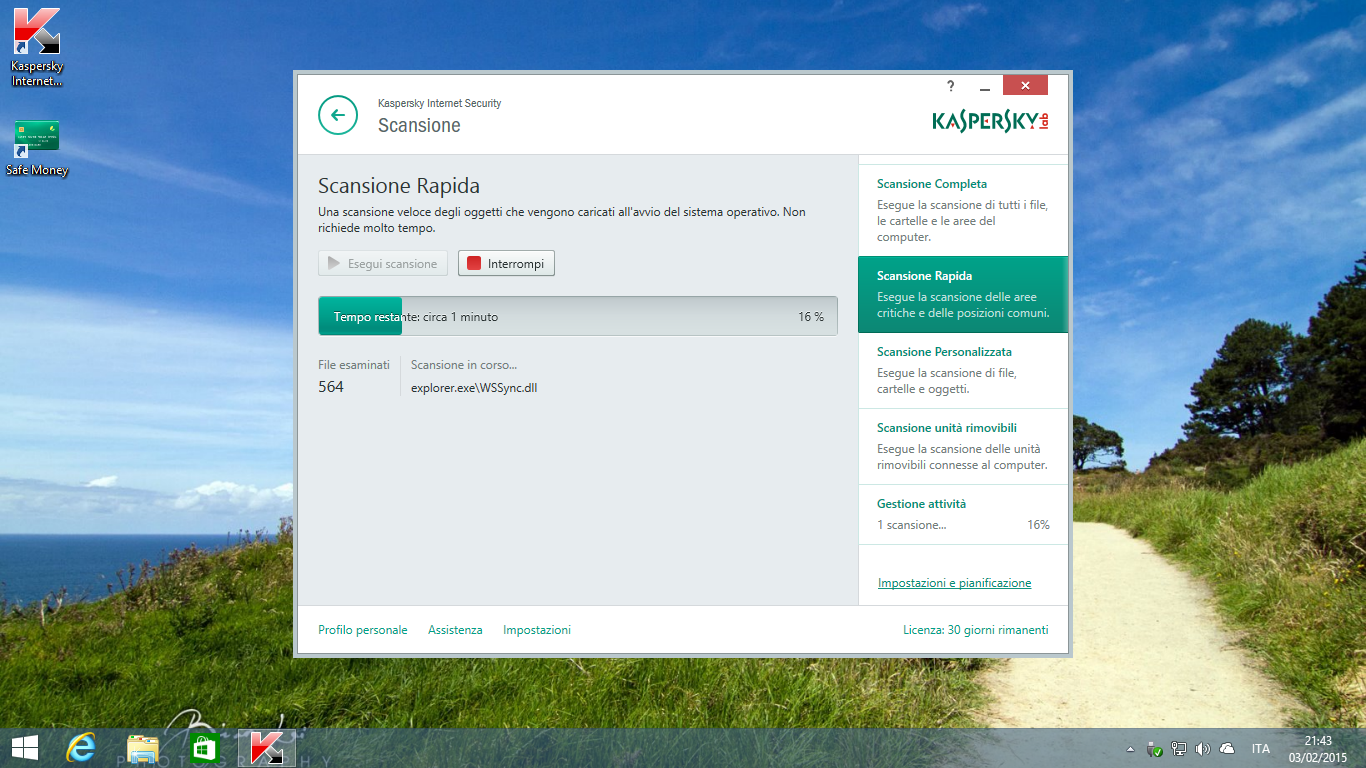Stop the scan with Interrompi button

coord(506,263)
